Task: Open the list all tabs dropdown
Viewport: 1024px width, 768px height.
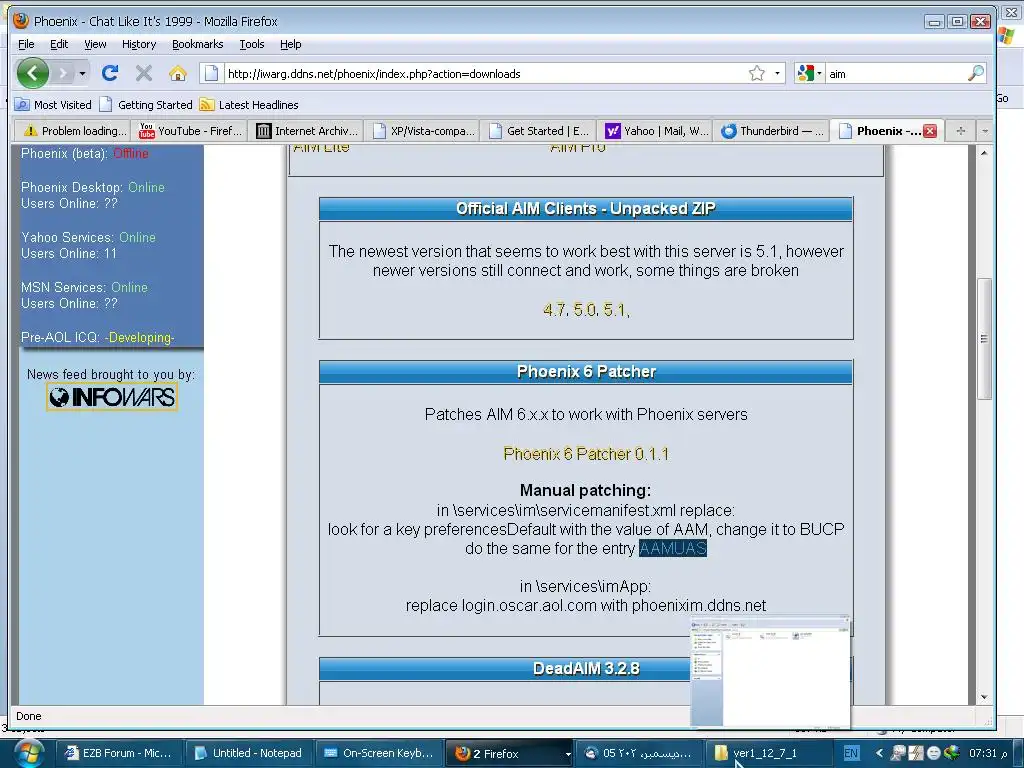Action: tap(985, 131)
